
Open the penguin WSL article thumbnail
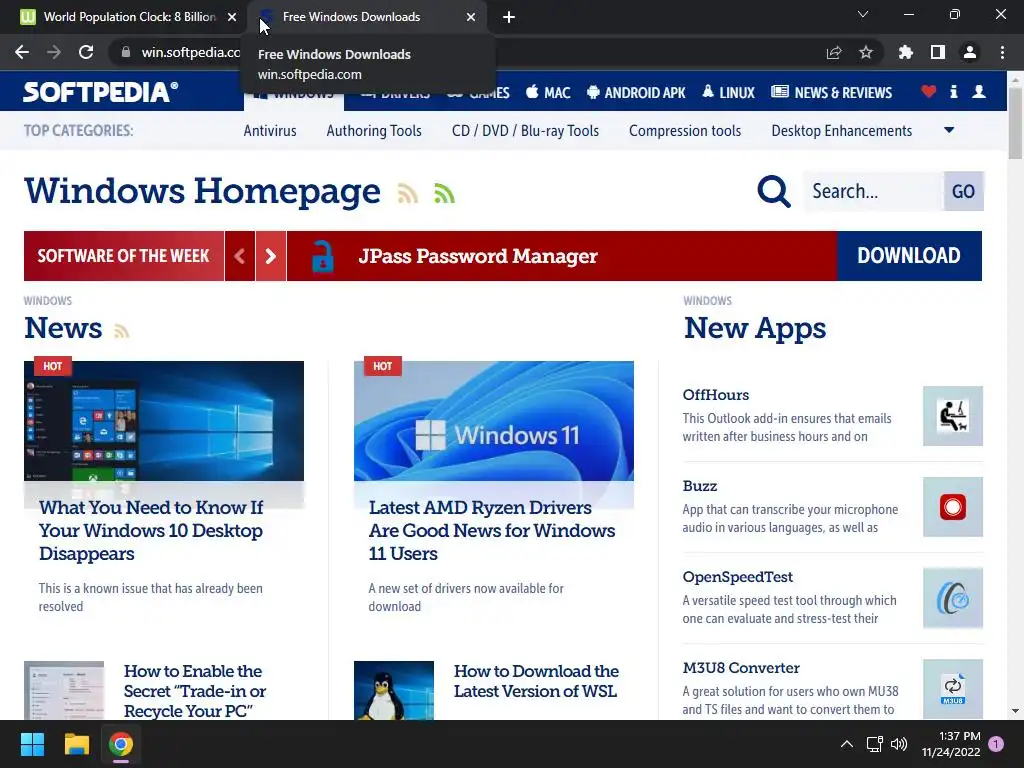coord(394,690)
